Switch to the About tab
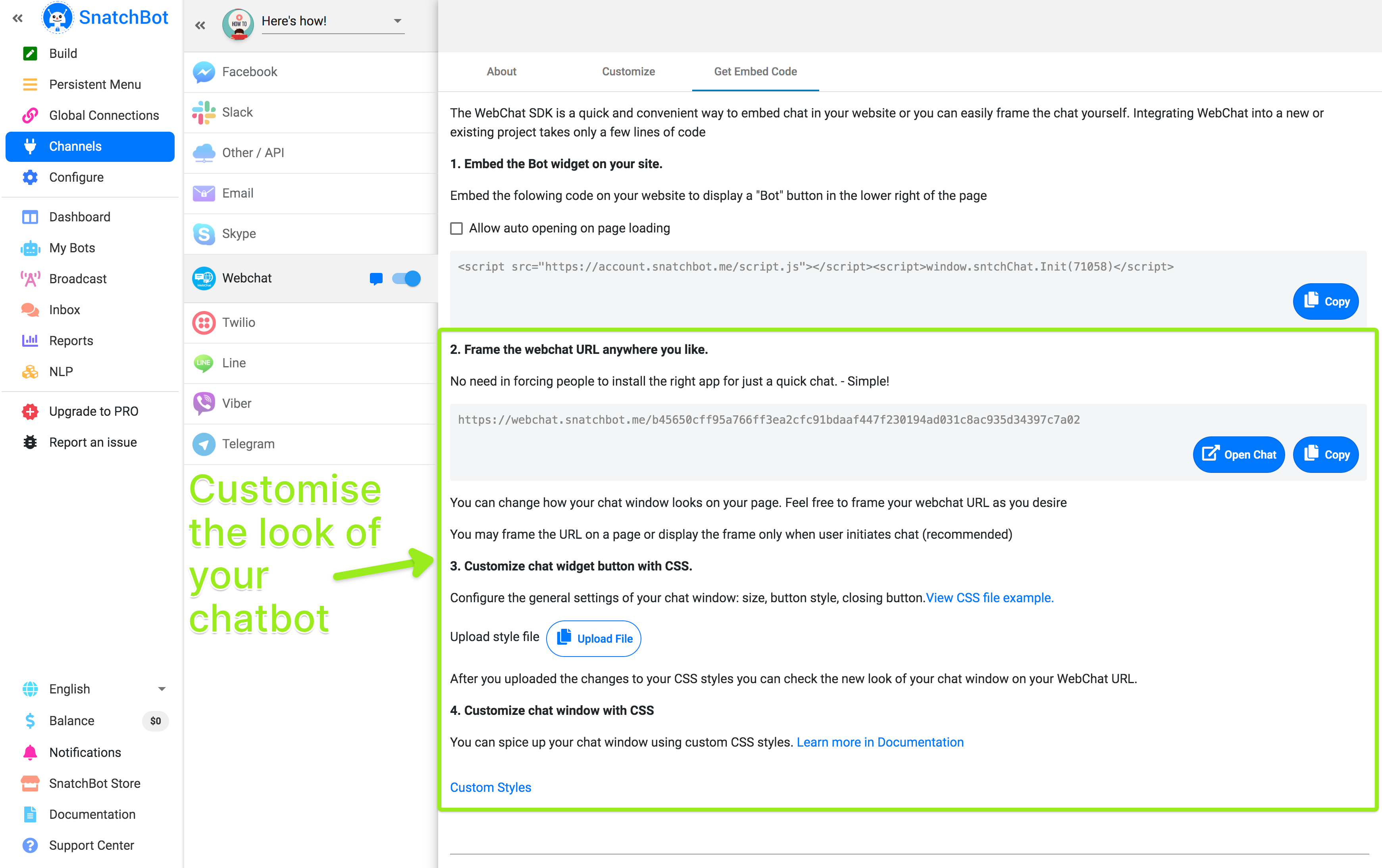 pos(501,72)
